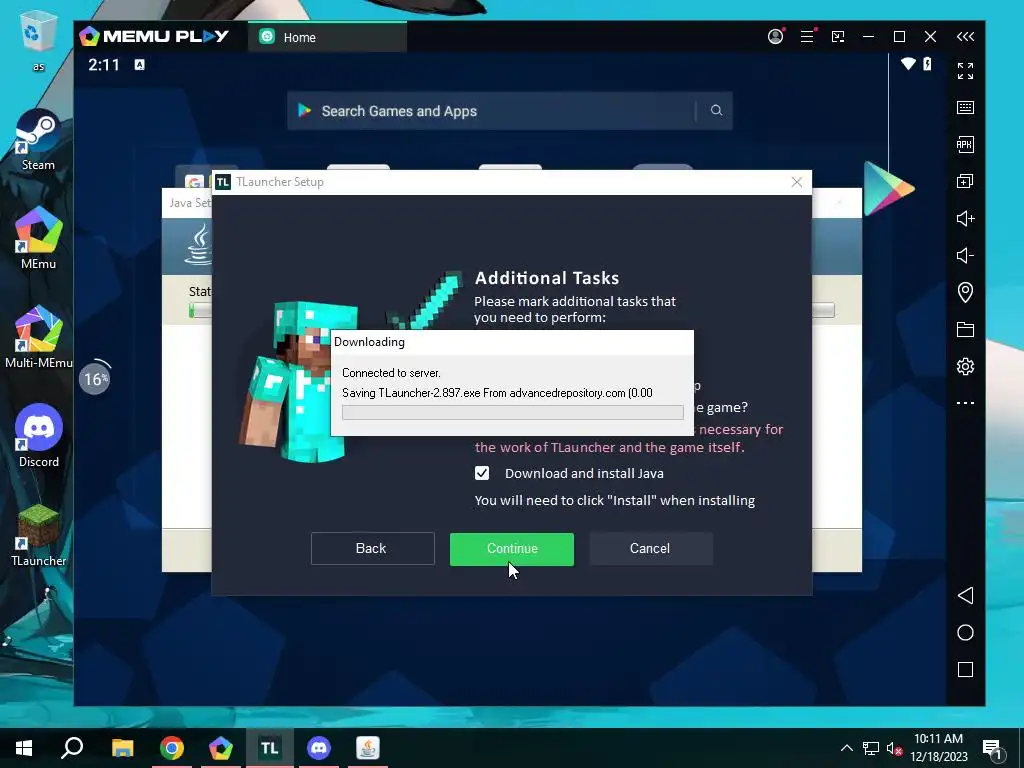Open MEmu settings gear icon

click(x=965, y=366)
